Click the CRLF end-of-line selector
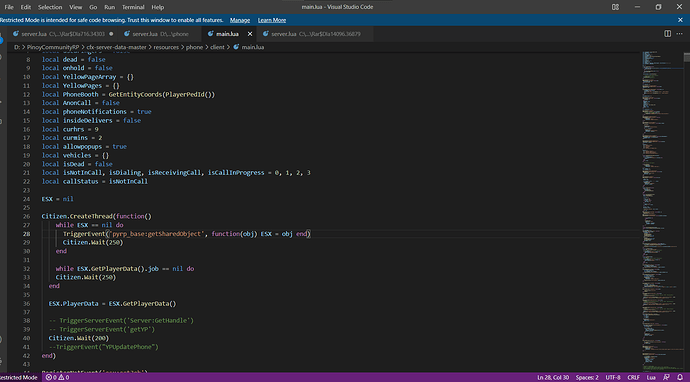This screenshot has width=690, height=382. coord(633,378)
